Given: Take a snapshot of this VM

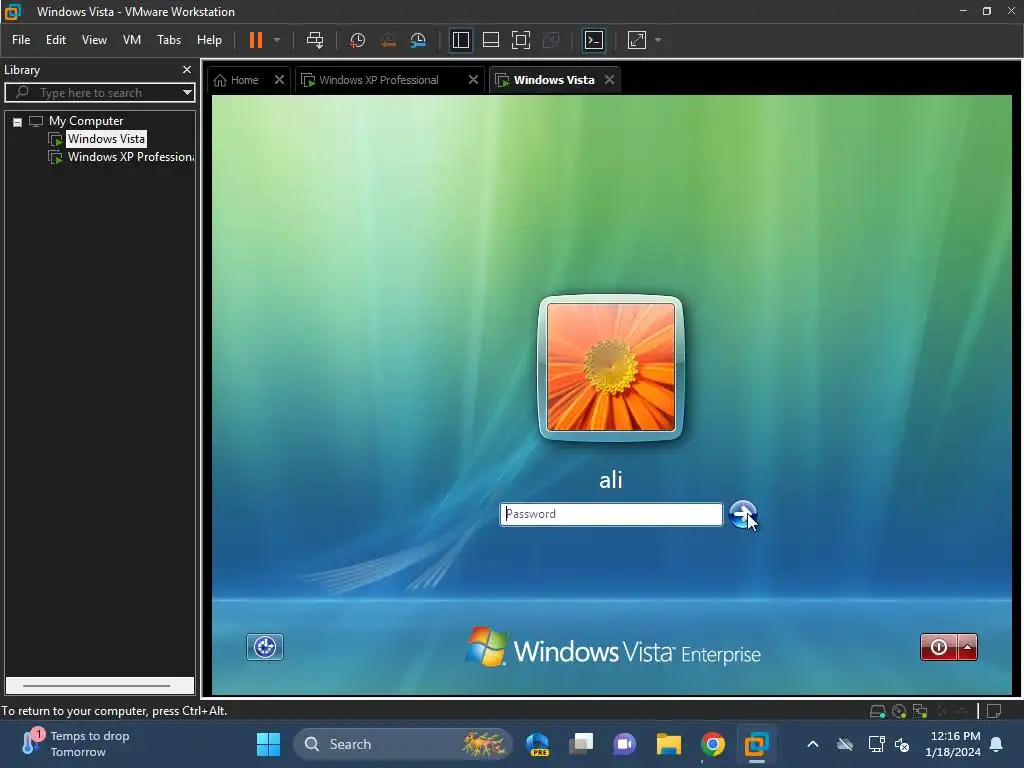Looking at the screenshot, I should tap(357, 40).
